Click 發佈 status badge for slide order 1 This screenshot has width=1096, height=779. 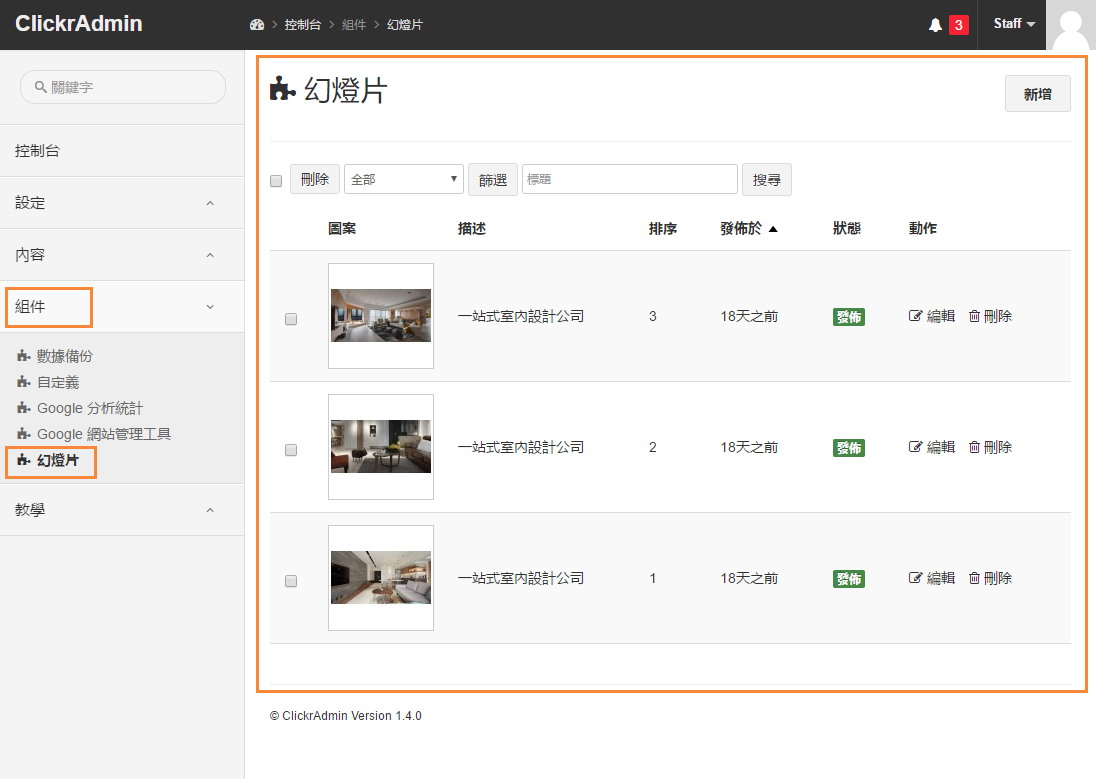tap(849, 579)
